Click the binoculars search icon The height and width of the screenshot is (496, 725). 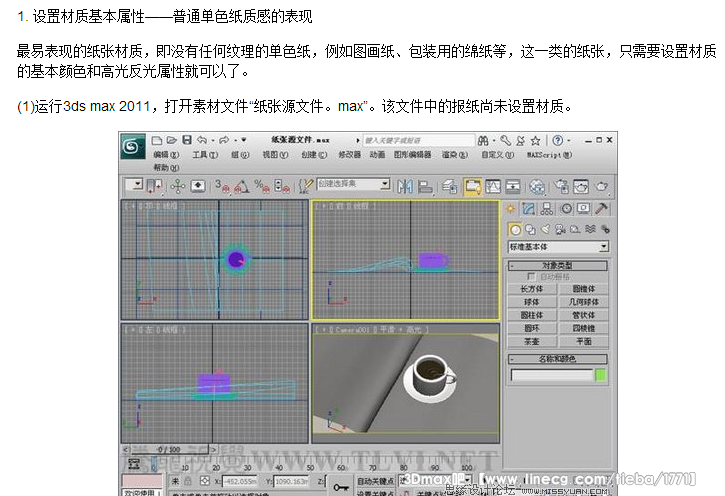(483, 141)
